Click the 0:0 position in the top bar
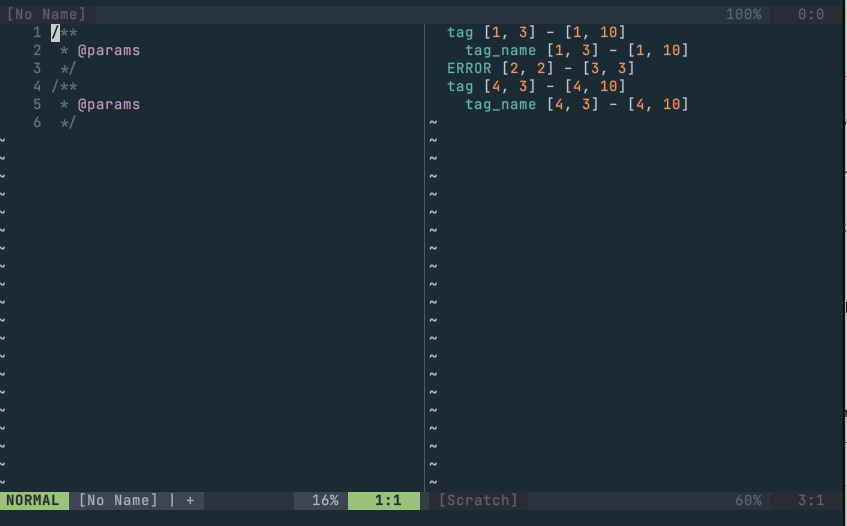Viewport: 847px width, 526px height. pyautogui.click(x=811, y=14)
